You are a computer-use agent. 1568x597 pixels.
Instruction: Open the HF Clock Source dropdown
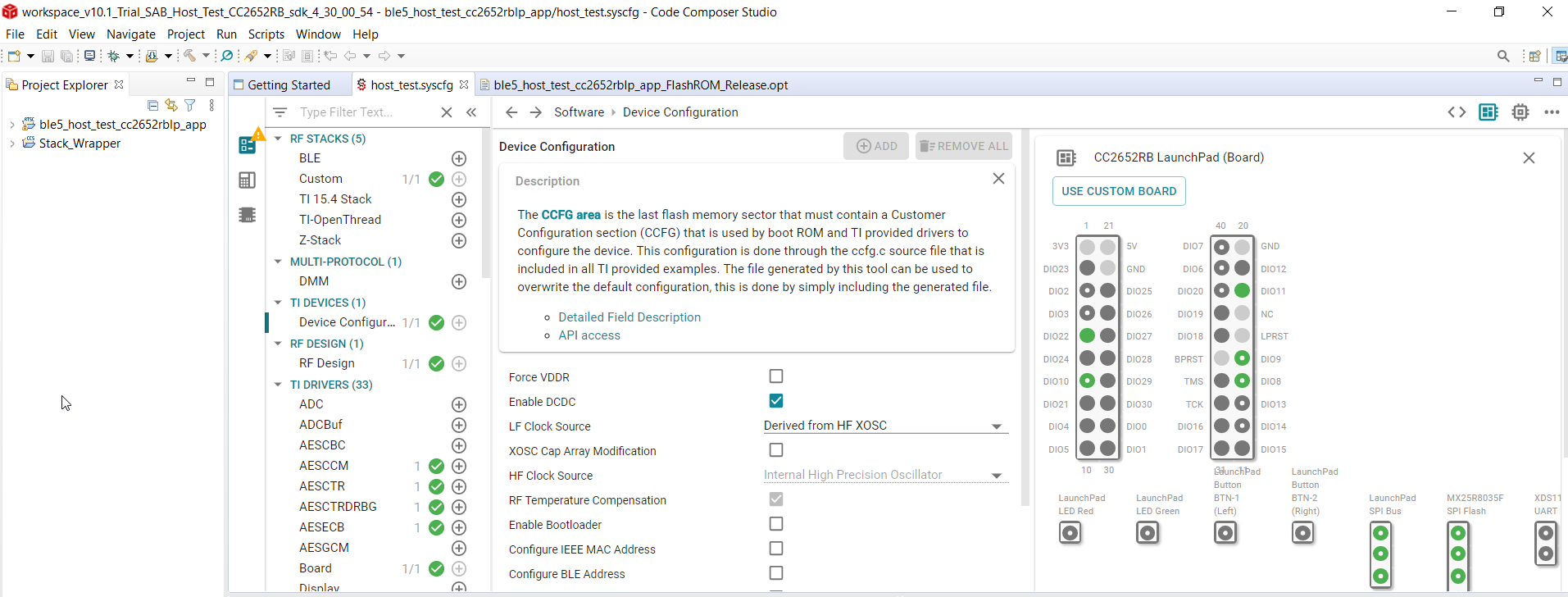[x=885, y=475]
